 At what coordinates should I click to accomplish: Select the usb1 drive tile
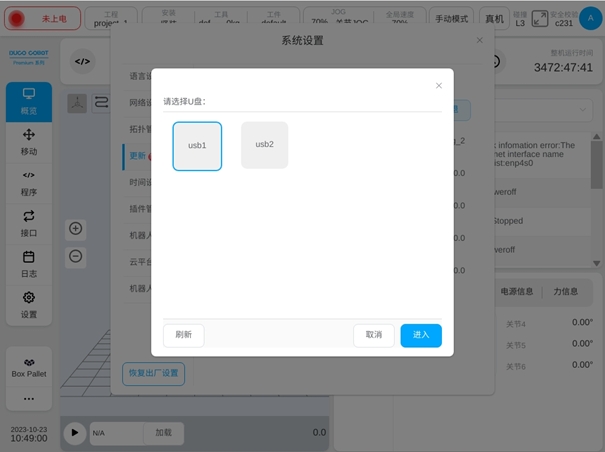pyautogui.click(x=197, y=146)
